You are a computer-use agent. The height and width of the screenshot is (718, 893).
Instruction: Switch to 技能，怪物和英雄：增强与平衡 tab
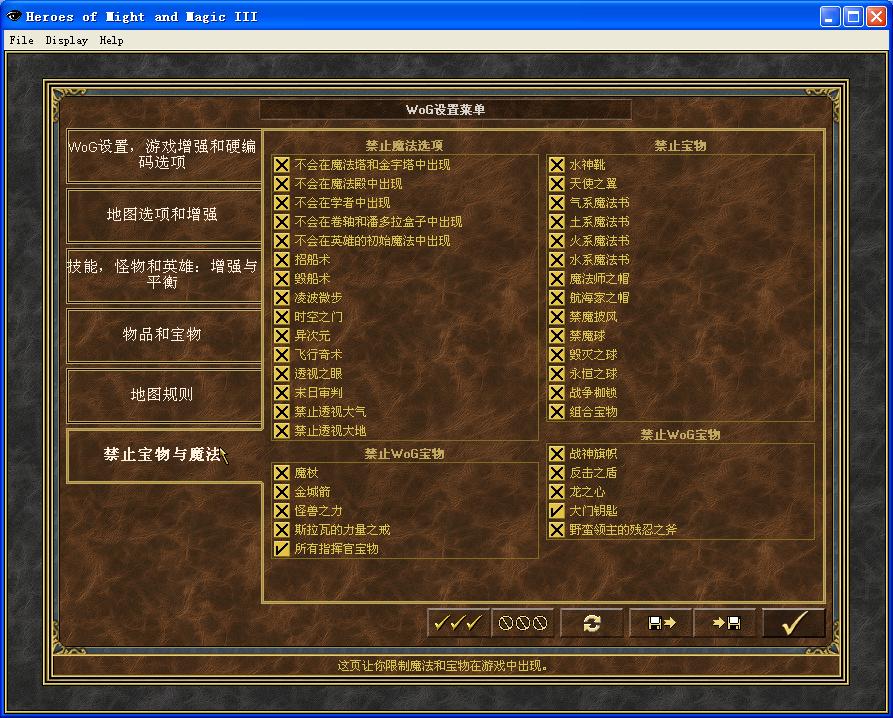(163, 275)
